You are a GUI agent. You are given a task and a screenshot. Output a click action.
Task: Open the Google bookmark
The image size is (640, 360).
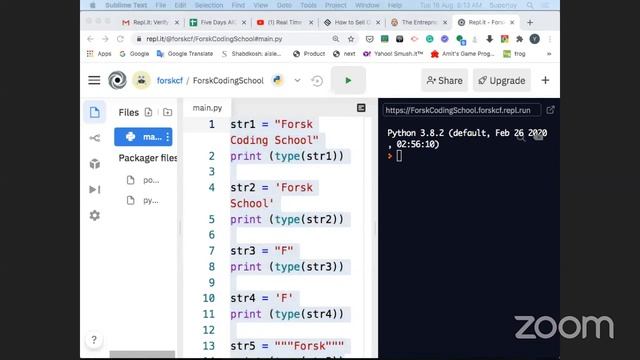134,54
